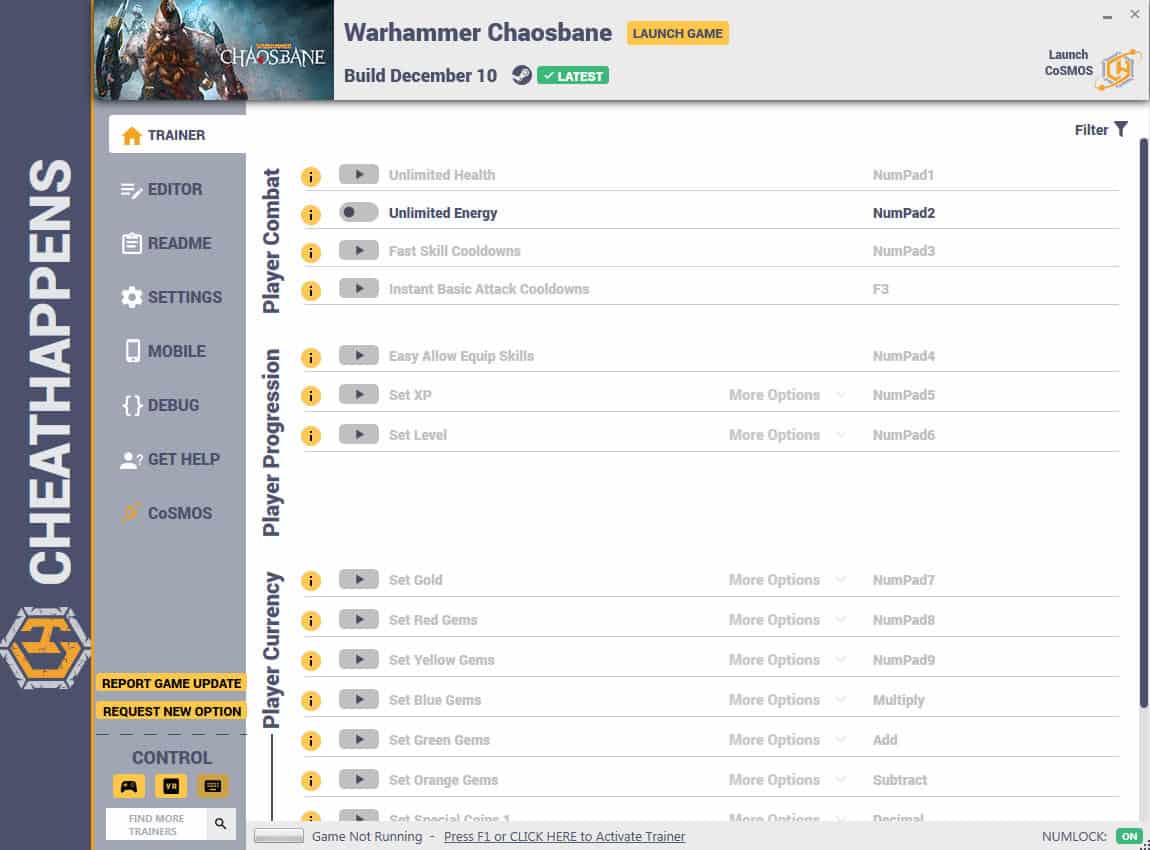
Task: Select keyboard control icon
Action: pos(213,786)
